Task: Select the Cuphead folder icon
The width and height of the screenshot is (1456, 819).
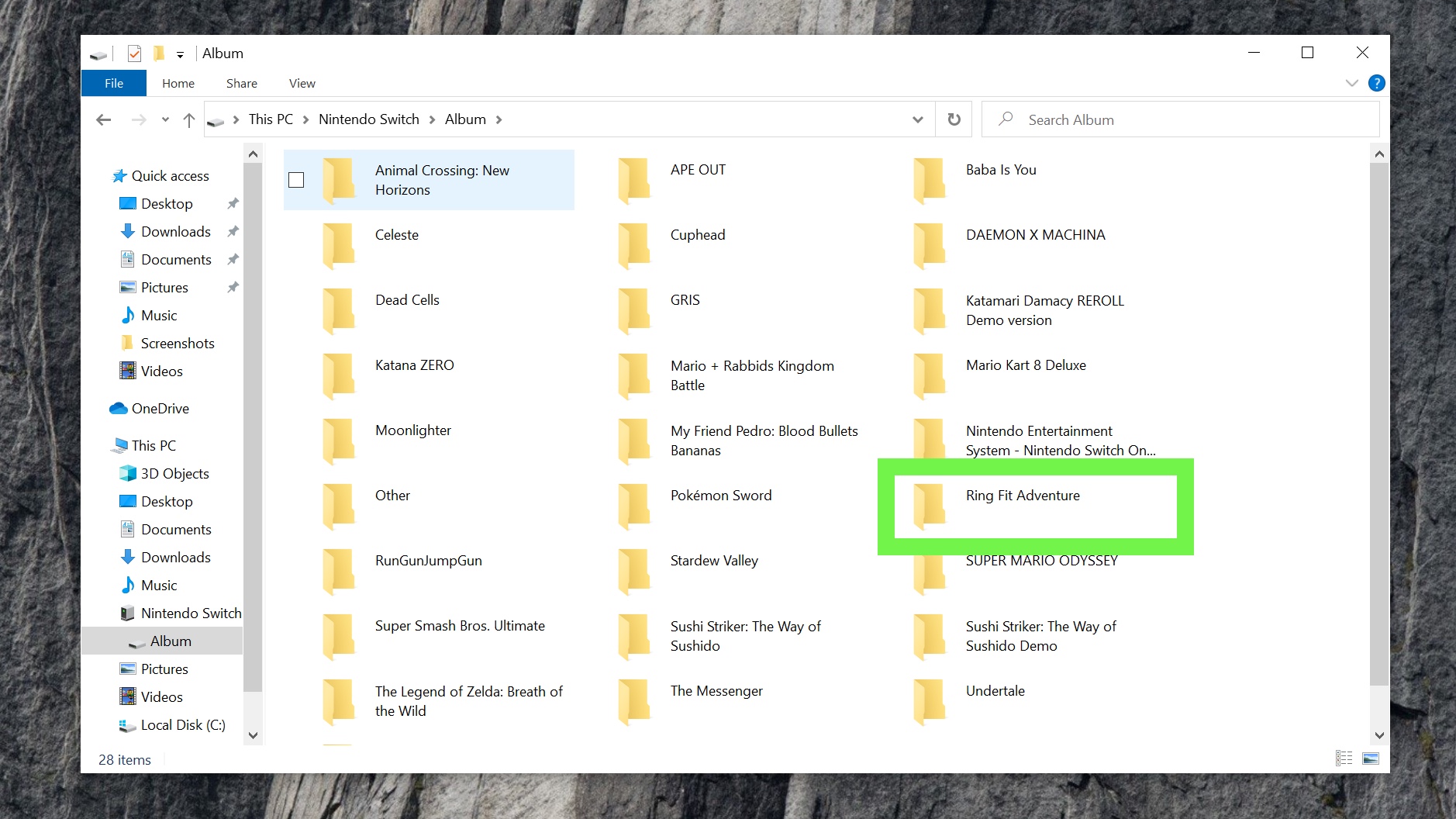Action: coord(634,245)
